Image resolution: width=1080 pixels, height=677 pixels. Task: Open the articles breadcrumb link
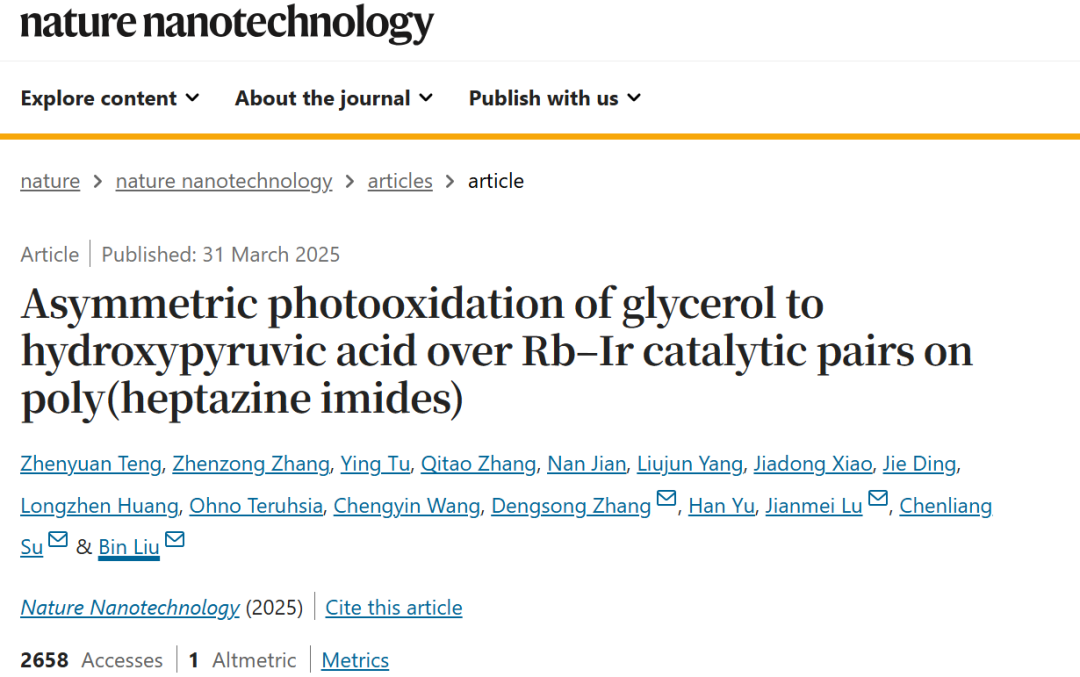[400, 181]
